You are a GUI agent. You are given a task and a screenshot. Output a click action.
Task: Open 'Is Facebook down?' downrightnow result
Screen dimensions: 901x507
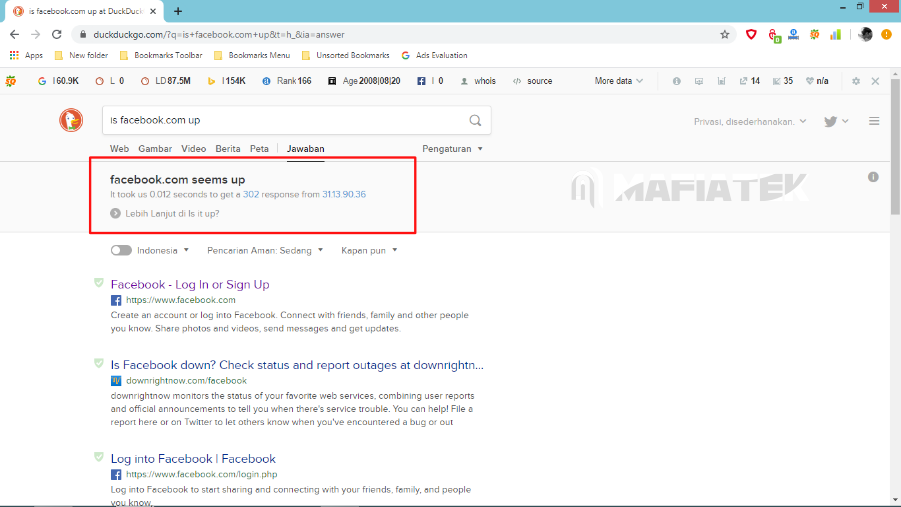[x=297, y=365]
